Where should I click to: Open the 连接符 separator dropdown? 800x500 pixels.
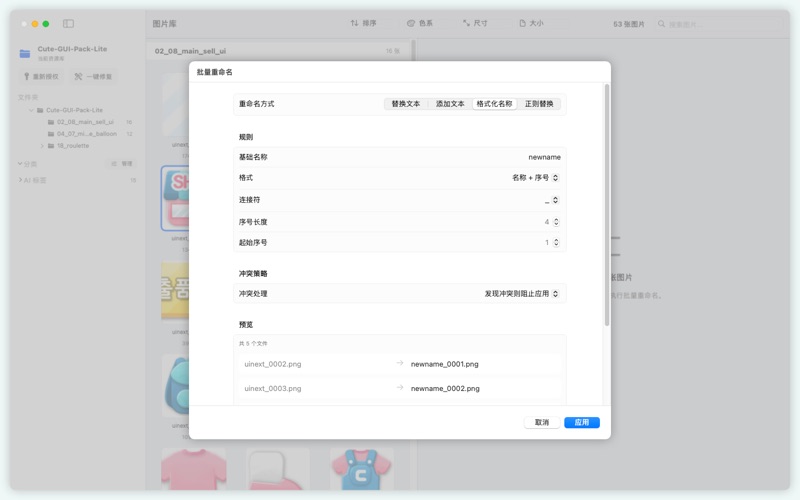pos(552,200)
